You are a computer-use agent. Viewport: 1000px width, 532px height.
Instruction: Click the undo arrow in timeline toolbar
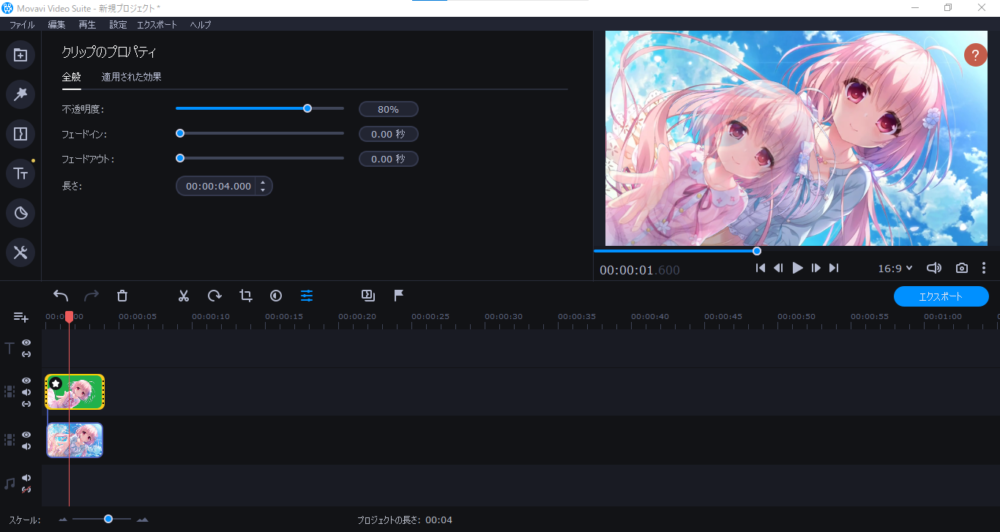(x=61, y=295)
